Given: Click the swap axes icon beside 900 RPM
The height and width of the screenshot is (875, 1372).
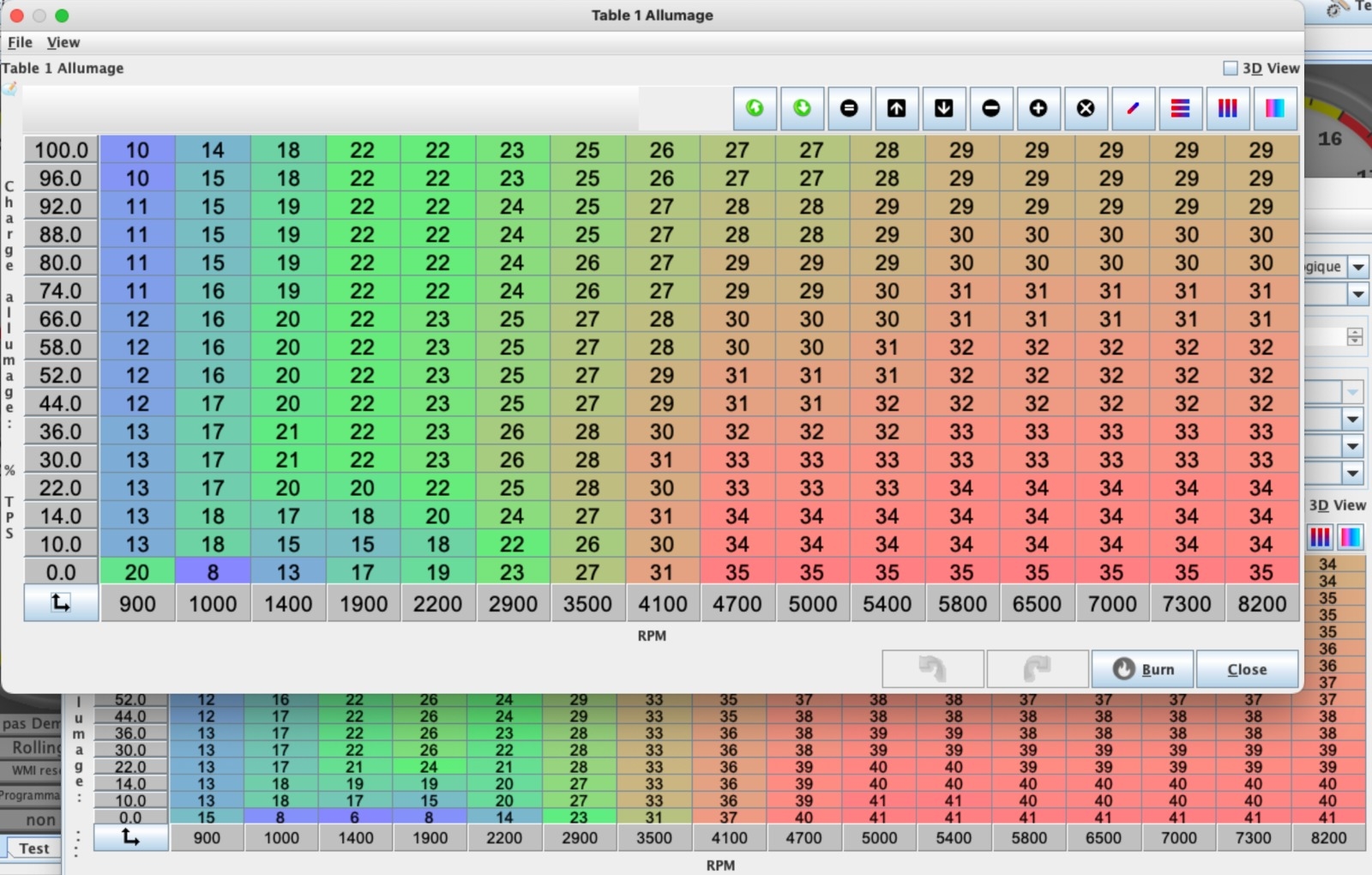Looking at the screenshot, I should [61, 603].
